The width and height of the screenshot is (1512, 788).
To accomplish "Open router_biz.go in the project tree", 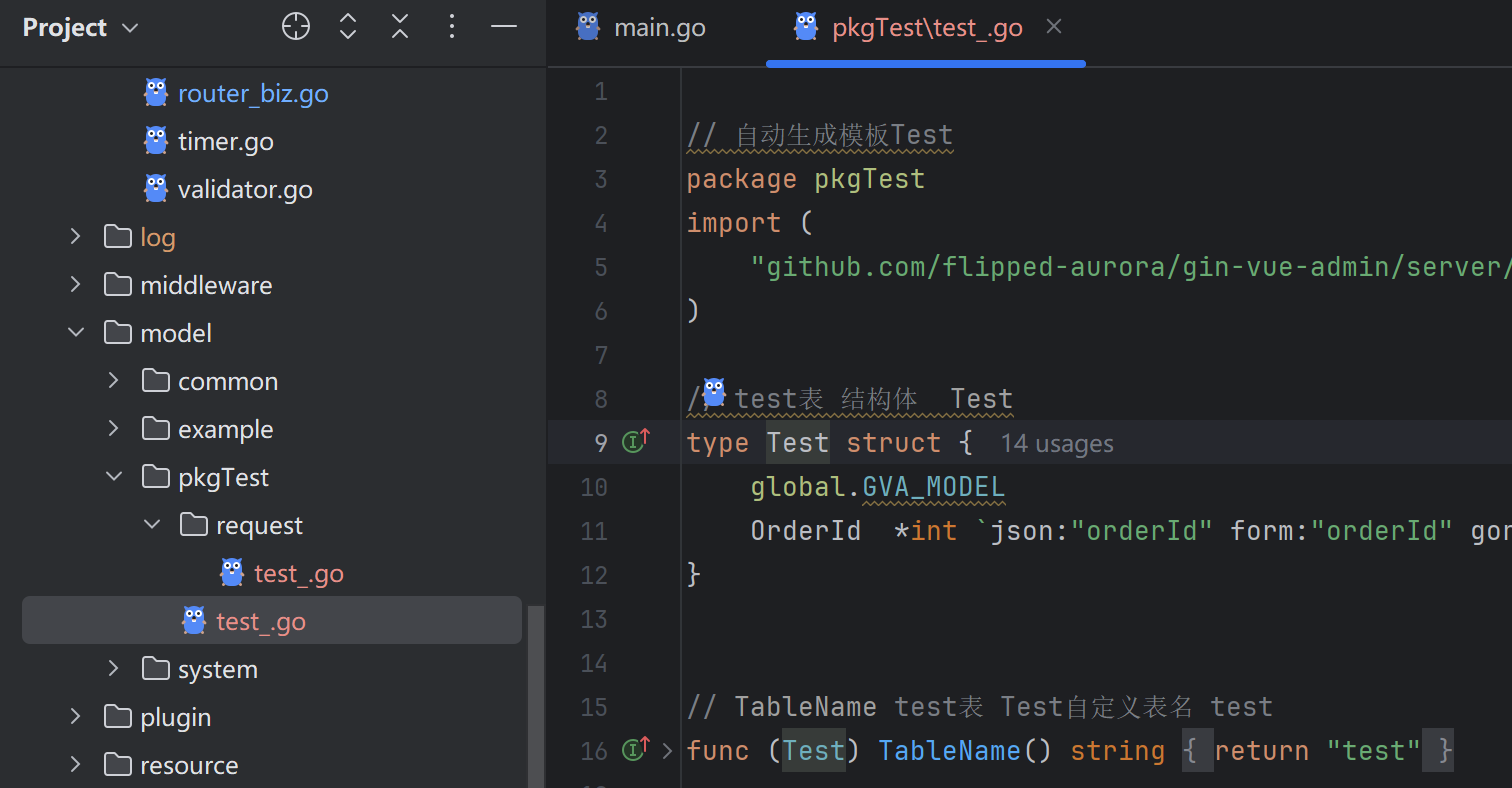I will click(253, 93).
